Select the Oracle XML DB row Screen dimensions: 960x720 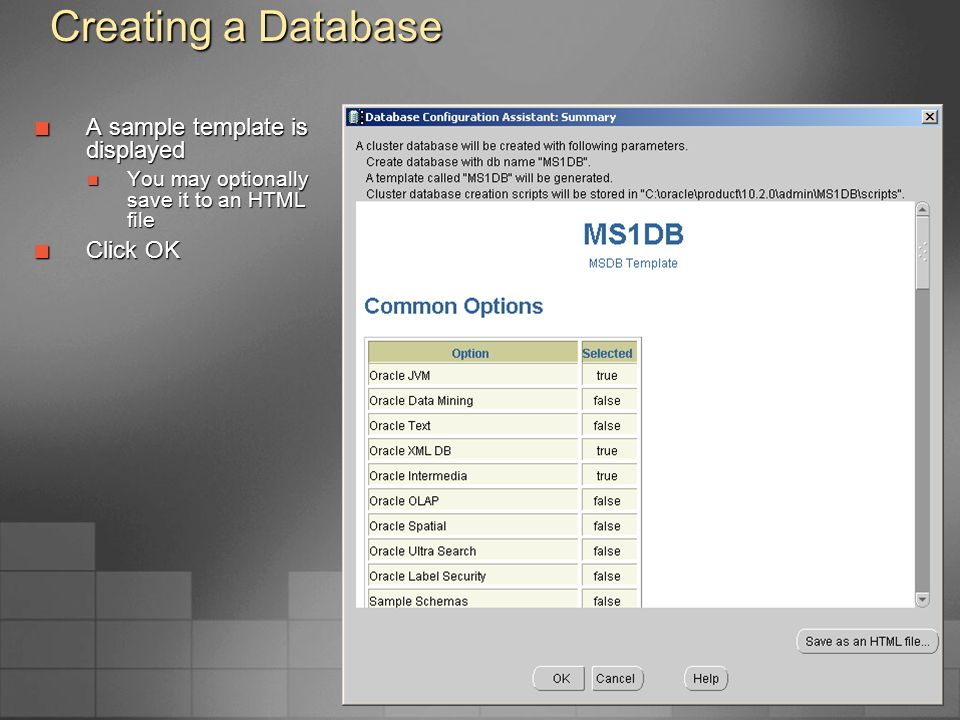click(x=503, y=451)
